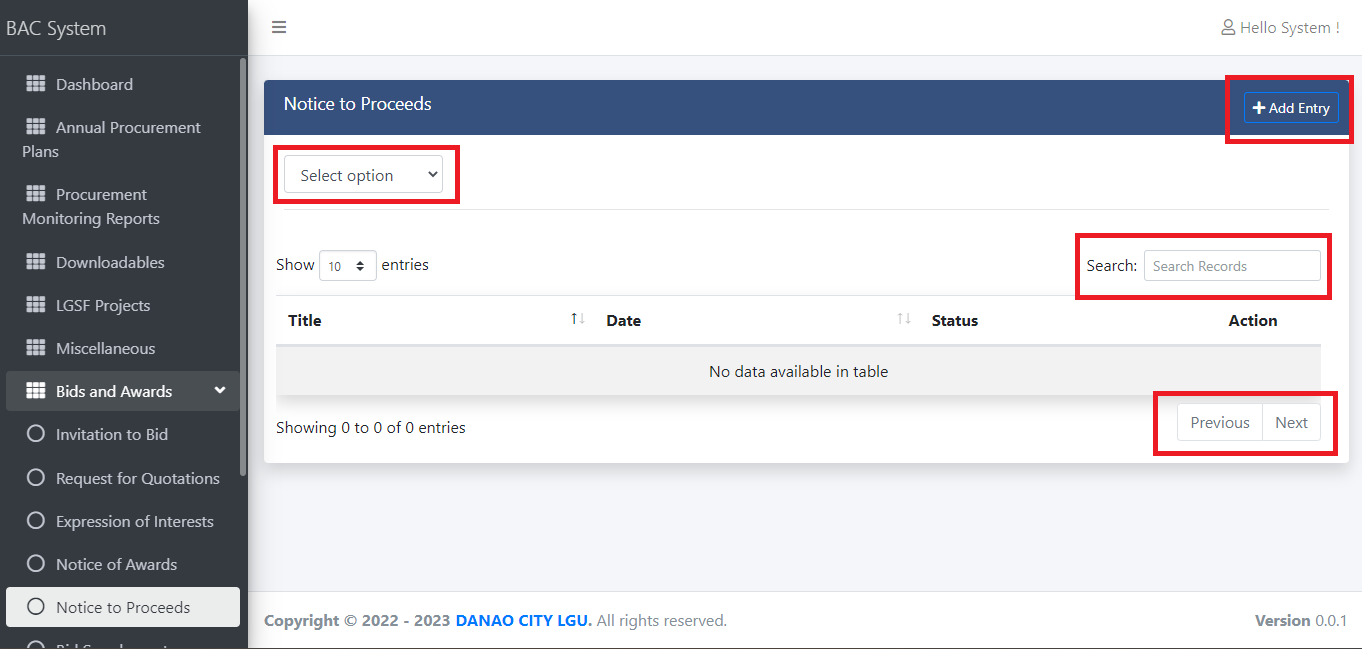Screen dimensions: 1362x649
Task: Click the Action column header
Action: coord(1253,320)
